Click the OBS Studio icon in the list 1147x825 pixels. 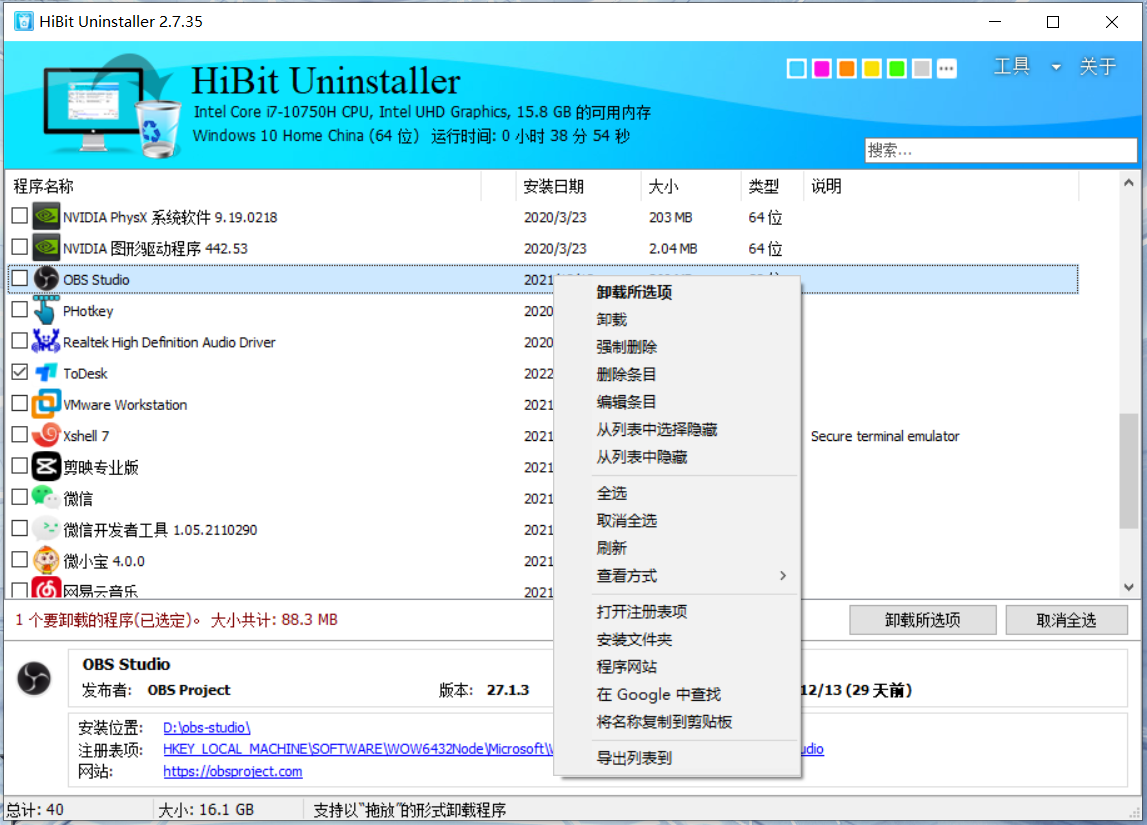46,279
